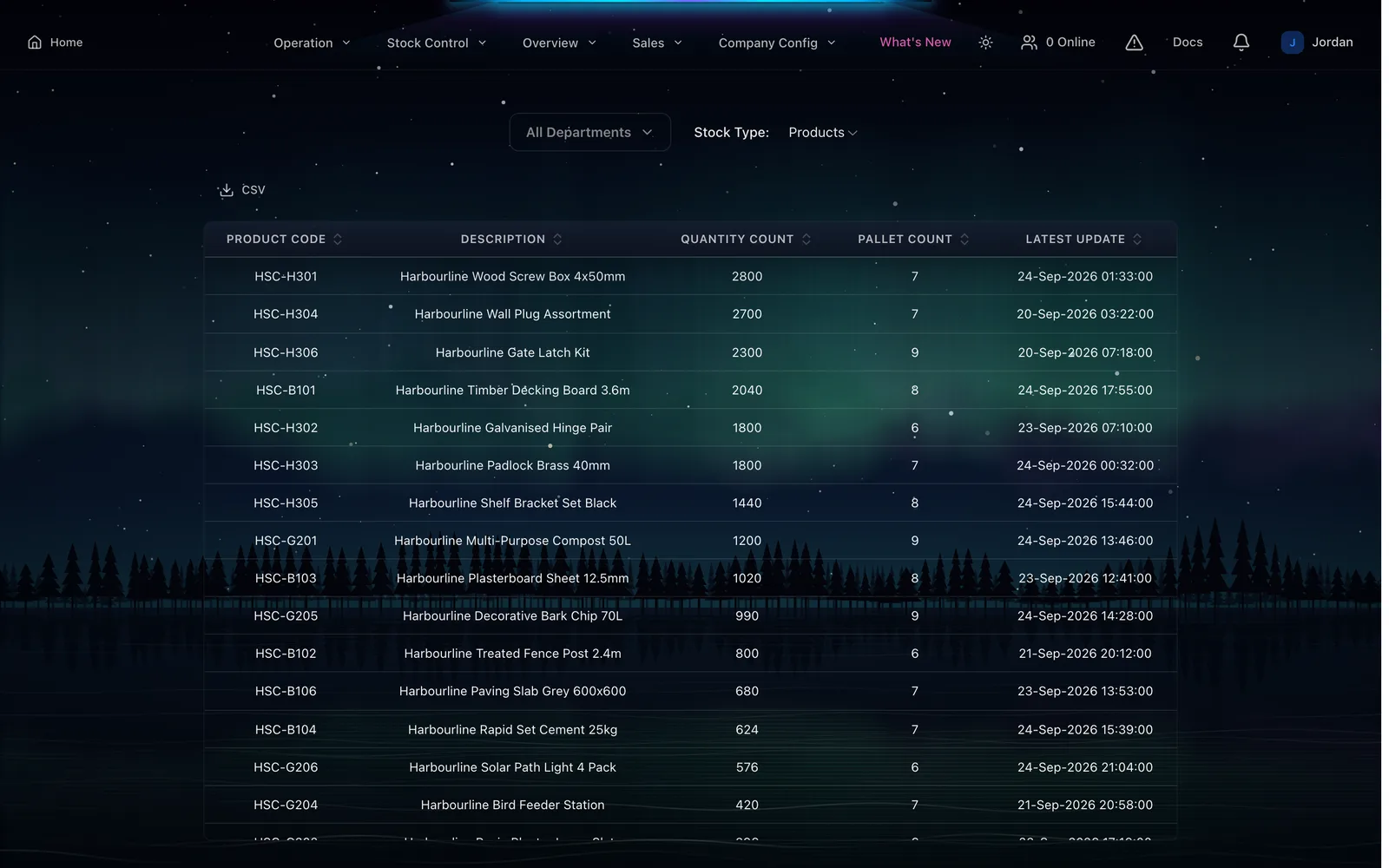The image size is (1389, 868).
Task: Click the 0 Online label
Action: [x=1070, y=42]
